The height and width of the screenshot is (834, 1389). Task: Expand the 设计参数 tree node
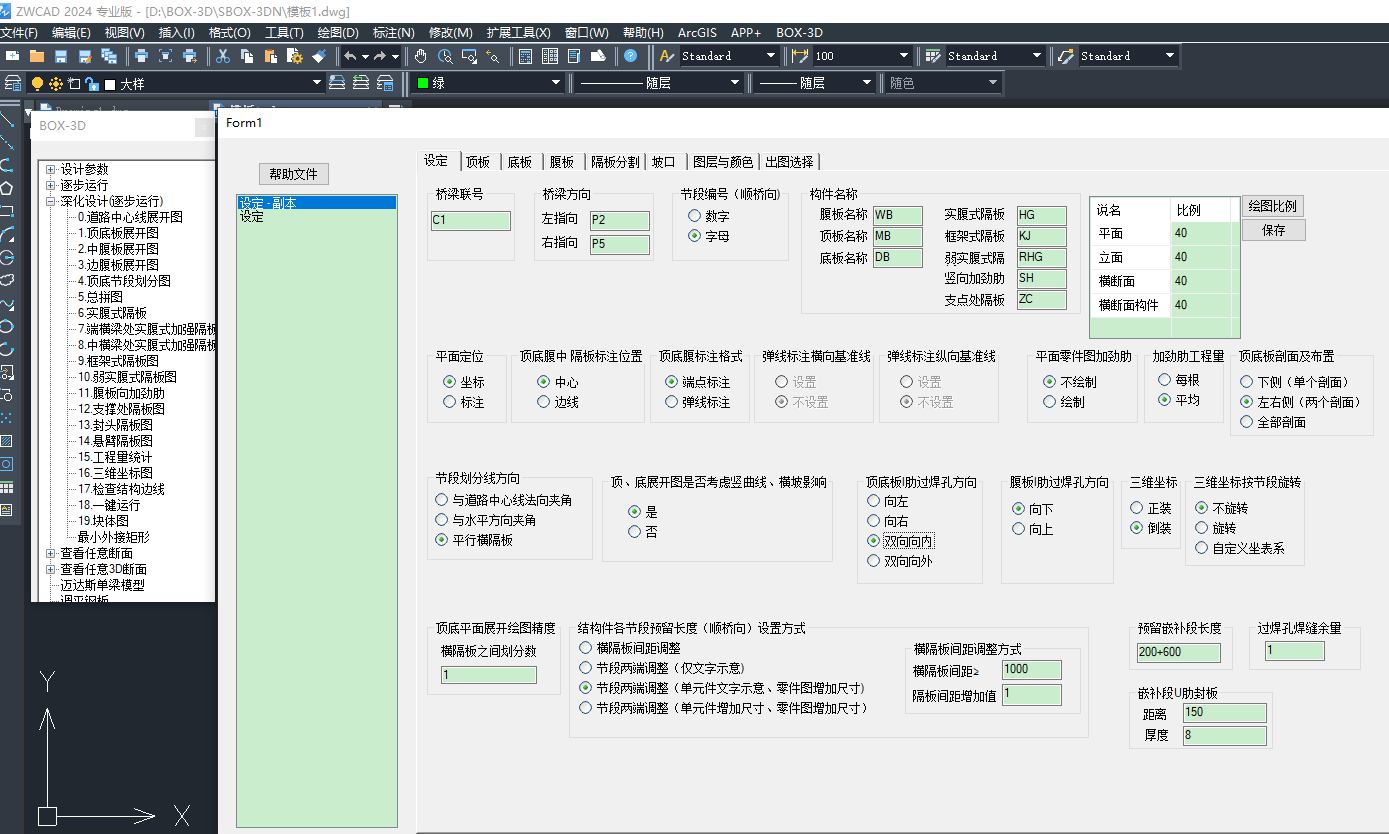(x=51, y=169)
